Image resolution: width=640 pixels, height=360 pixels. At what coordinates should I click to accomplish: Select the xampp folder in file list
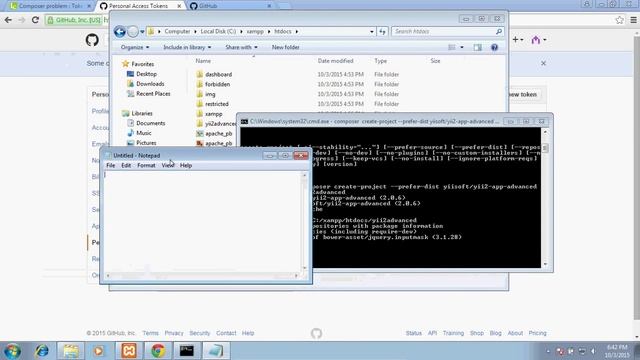(x=213, y=114)
